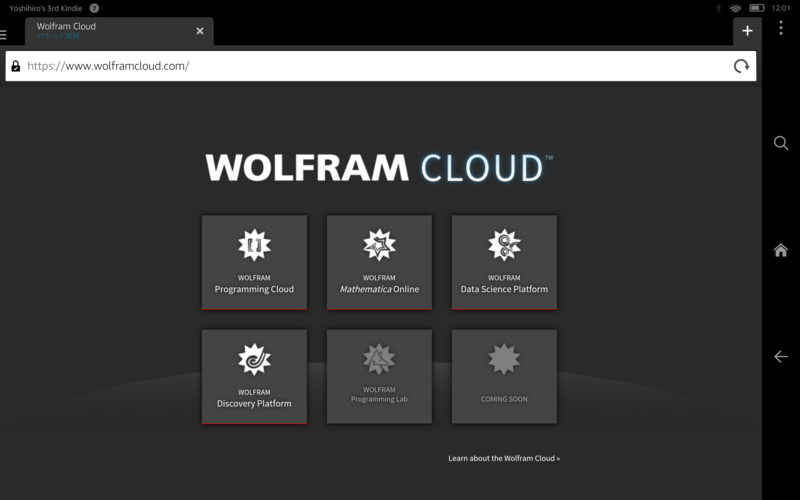Viewport: 800px width, 500px height.
Task: Open a new browser tab
Action: 747,31
